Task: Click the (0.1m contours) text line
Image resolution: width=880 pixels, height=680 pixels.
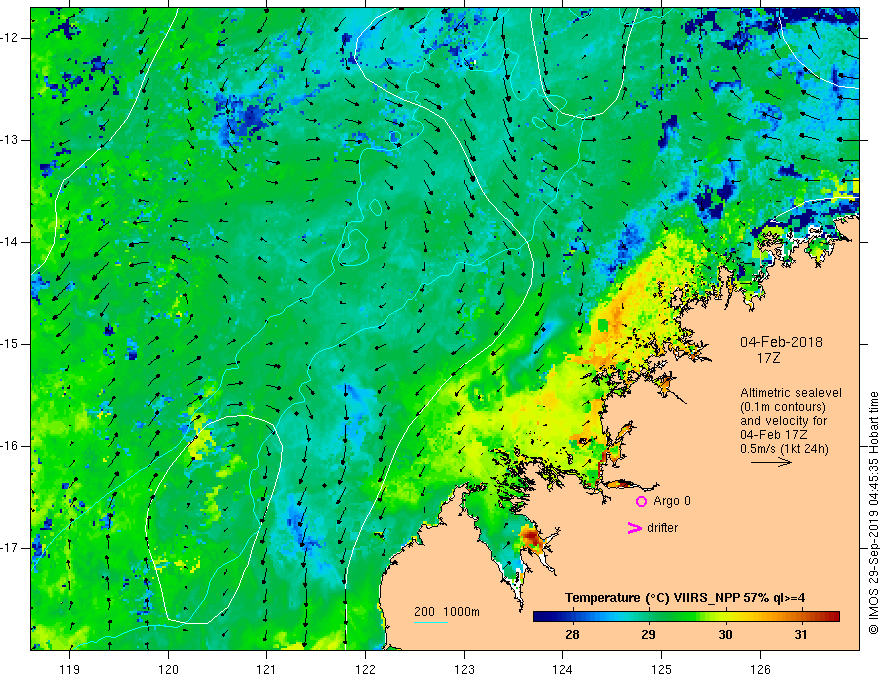Action: (x=783, y=407)
